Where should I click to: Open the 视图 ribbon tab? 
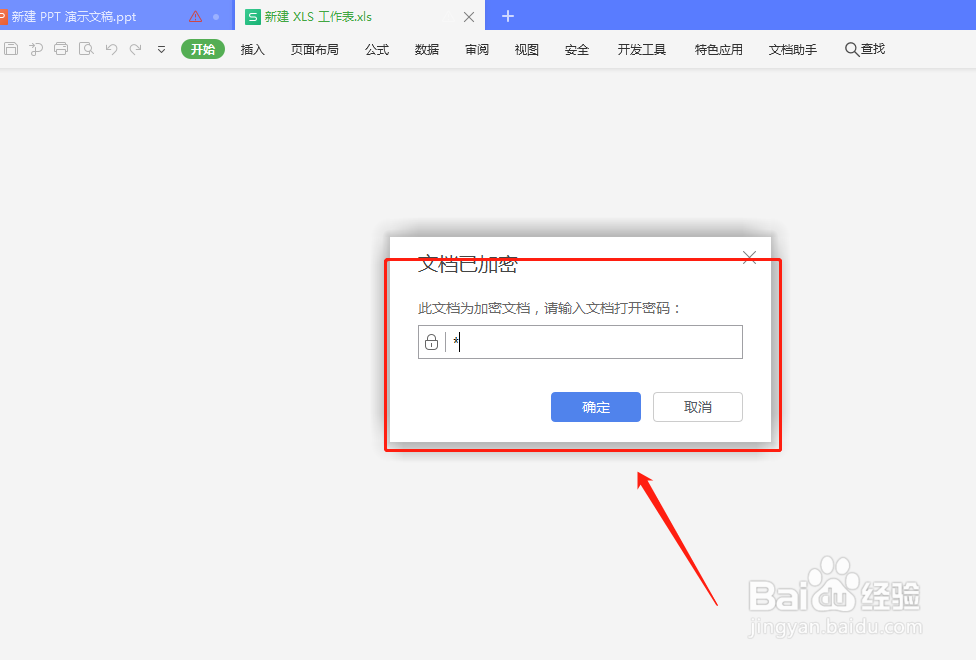point(527,49)
